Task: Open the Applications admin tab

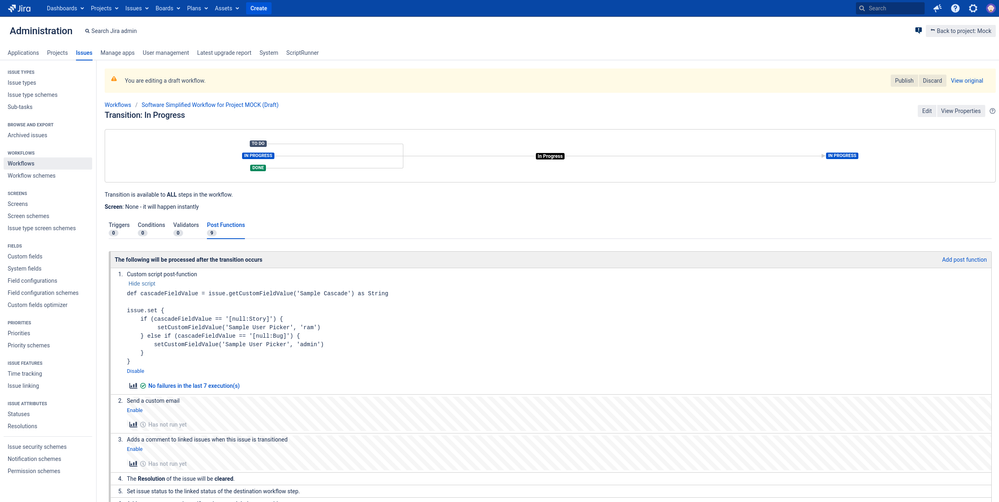Action: click(23, 53)
